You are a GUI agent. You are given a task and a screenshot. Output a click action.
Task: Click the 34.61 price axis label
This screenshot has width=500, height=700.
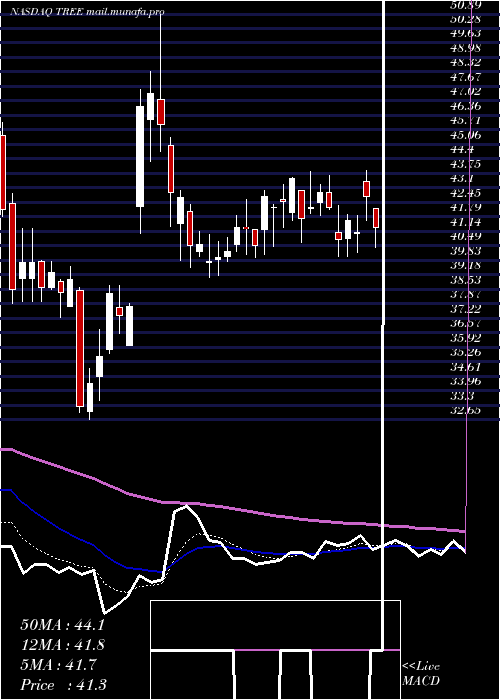[x=466, y=367]
